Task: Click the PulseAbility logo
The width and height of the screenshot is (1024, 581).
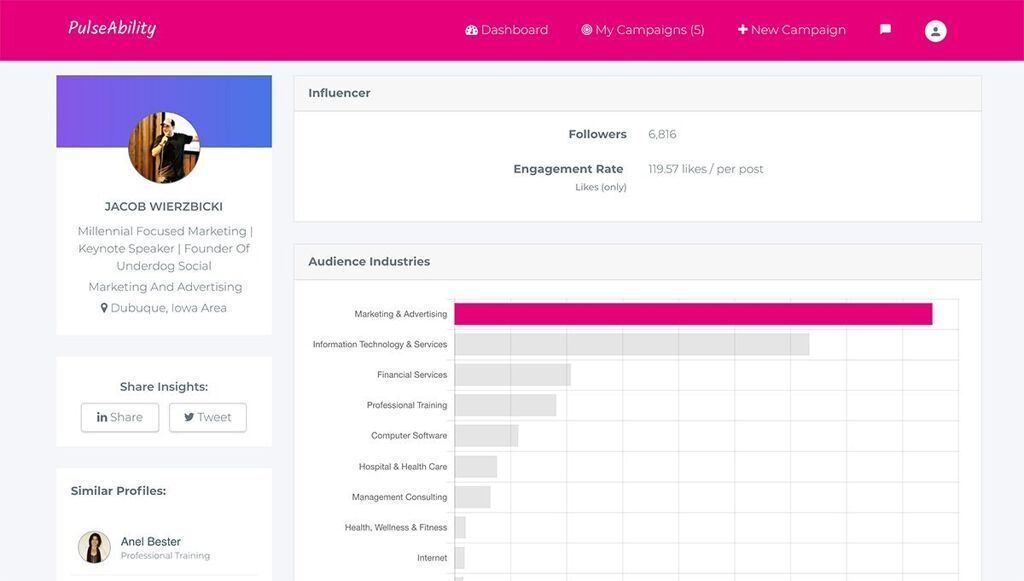Action: 112,29
